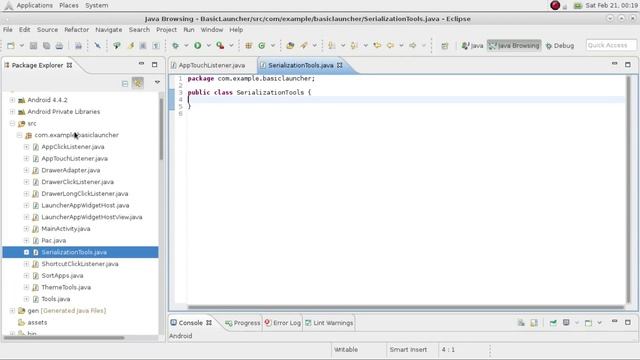Select Pac.java in the Package Explorer
Screen dimensions: 640x360
coord(53,240)
